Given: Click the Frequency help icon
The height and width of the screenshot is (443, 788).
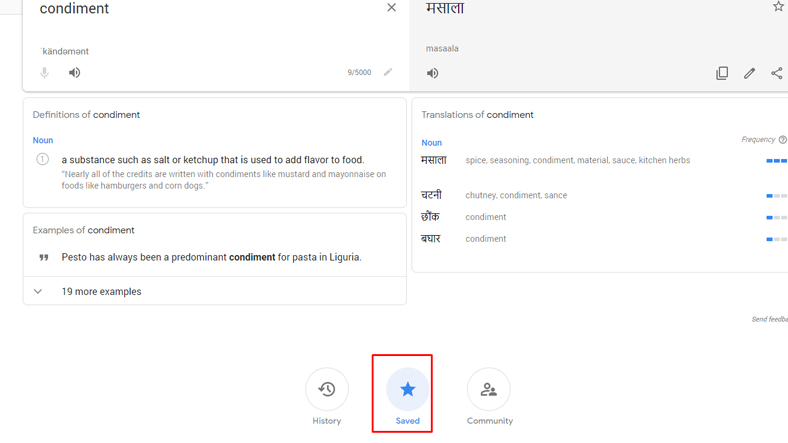Looking at the screenshot, I should (x=782, y=140).
